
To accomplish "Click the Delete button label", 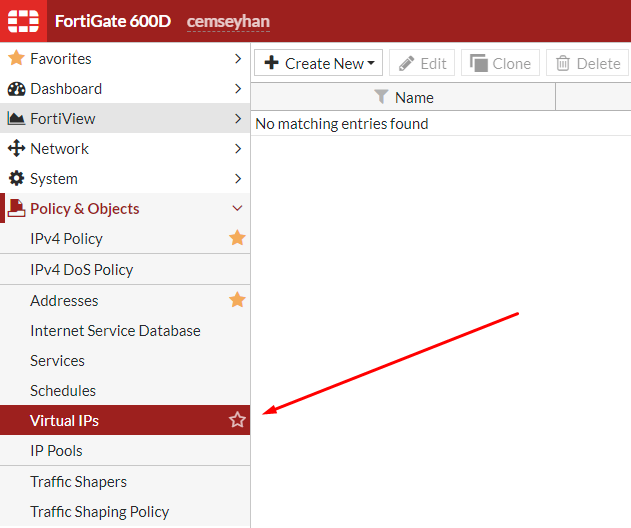I will (x=598, y=64).
